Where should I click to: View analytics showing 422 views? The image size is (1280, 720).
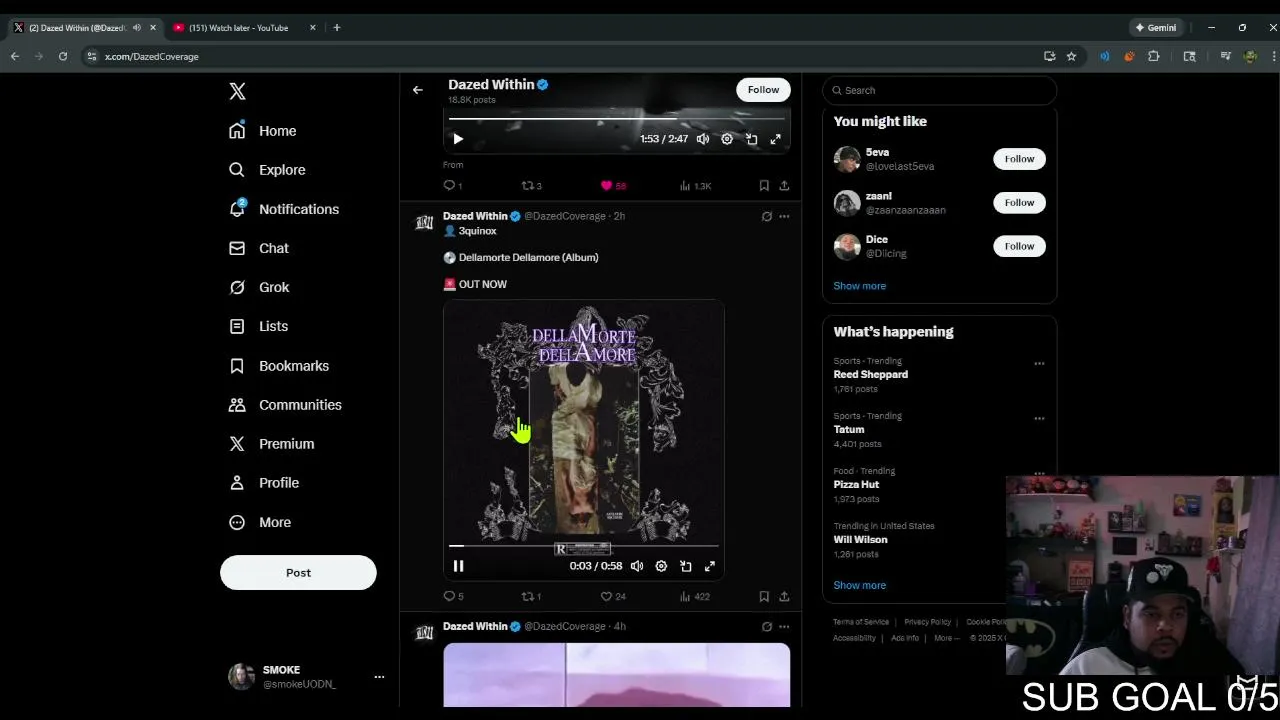(x=694, y=596)
